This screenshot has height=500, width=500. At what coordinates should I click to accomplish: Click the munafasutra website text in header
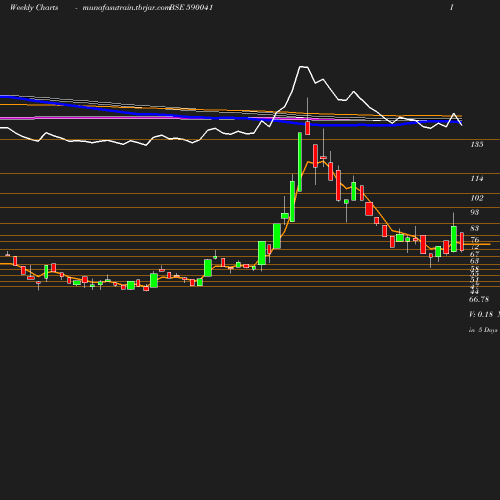click(126, 8)
